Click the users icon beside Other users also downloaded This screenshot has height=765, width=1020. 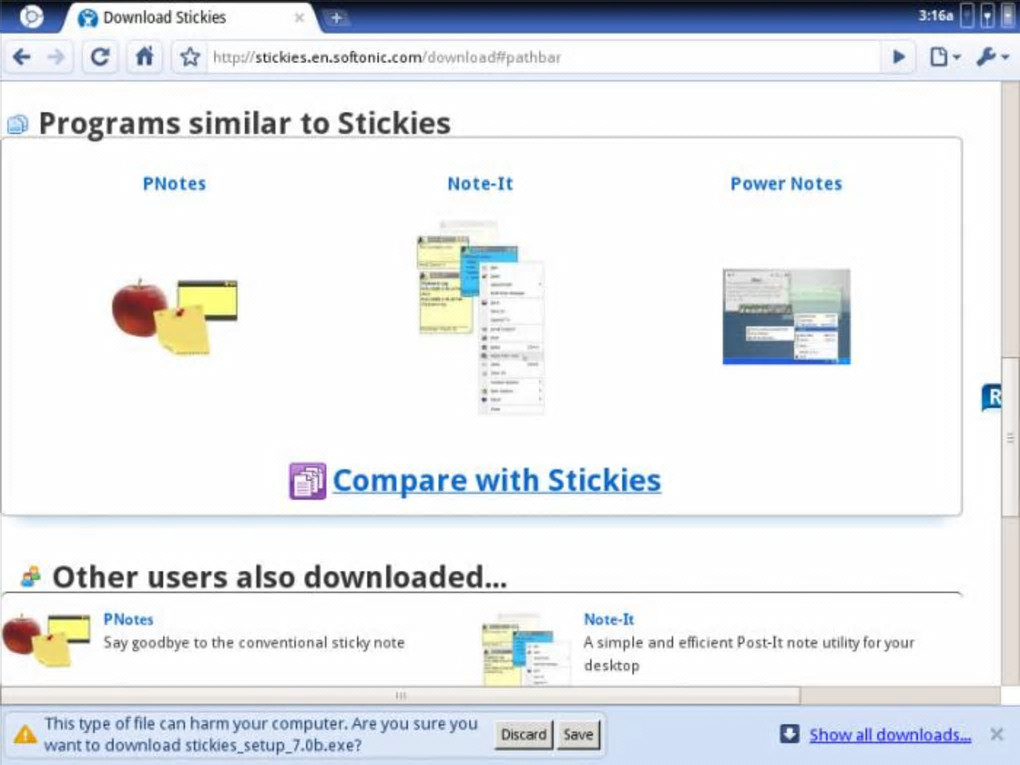click(x=31, y=576)
